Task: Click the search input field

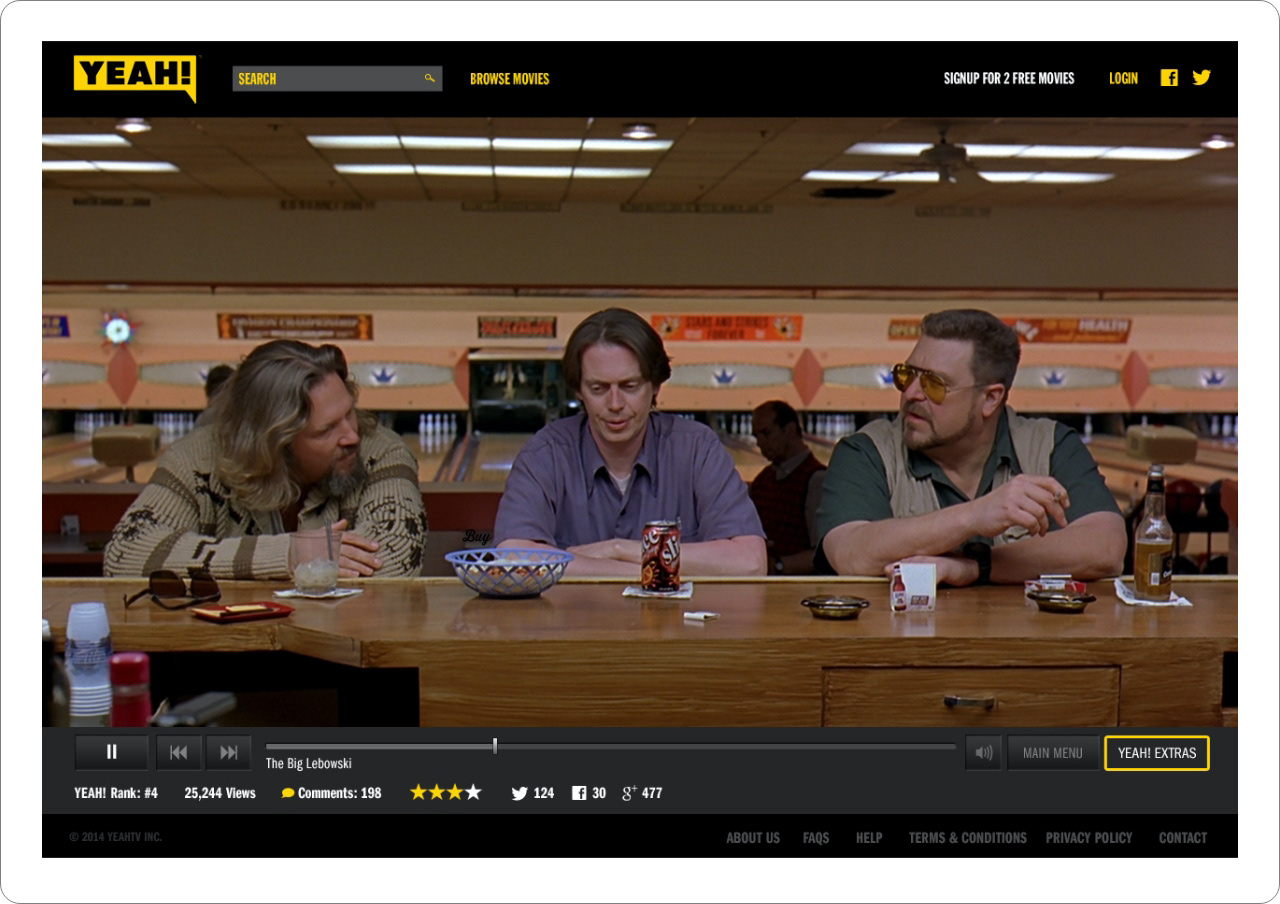Action: (x=337, y=78)
